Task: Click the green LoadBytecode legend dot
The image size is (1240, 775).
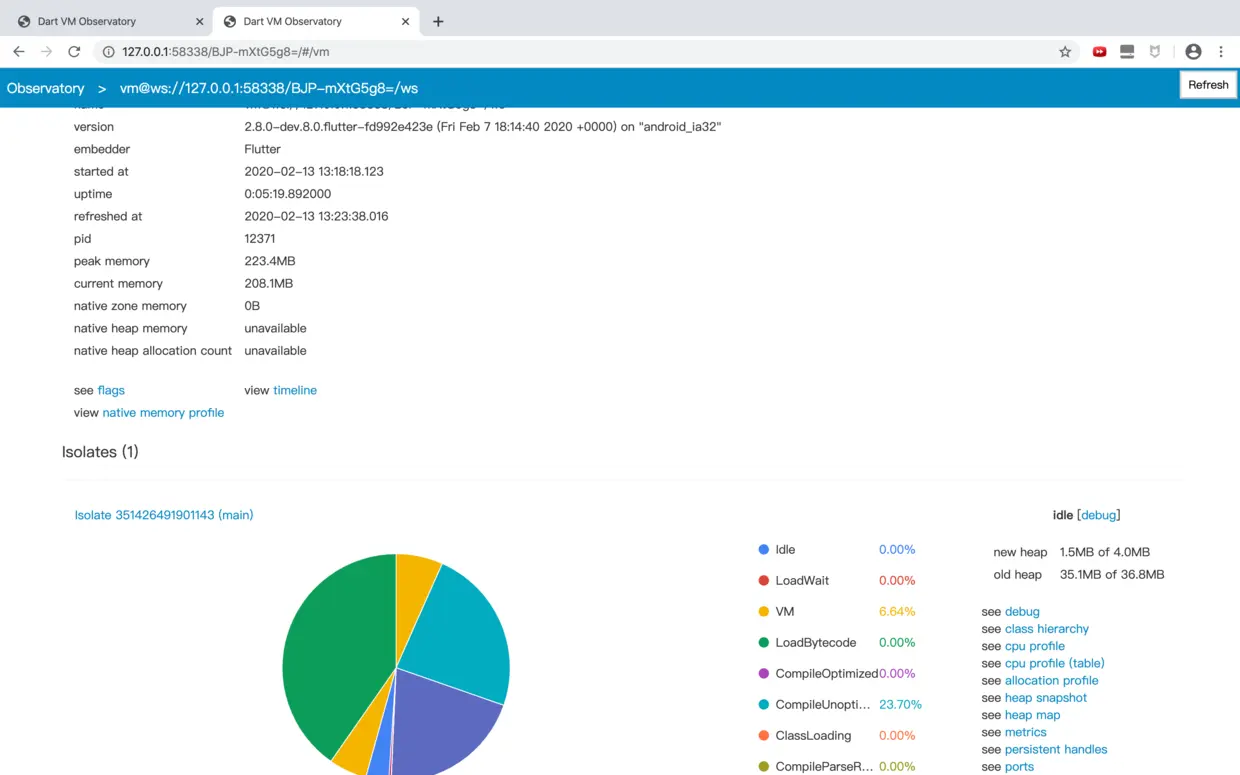Action: (764, 642)
